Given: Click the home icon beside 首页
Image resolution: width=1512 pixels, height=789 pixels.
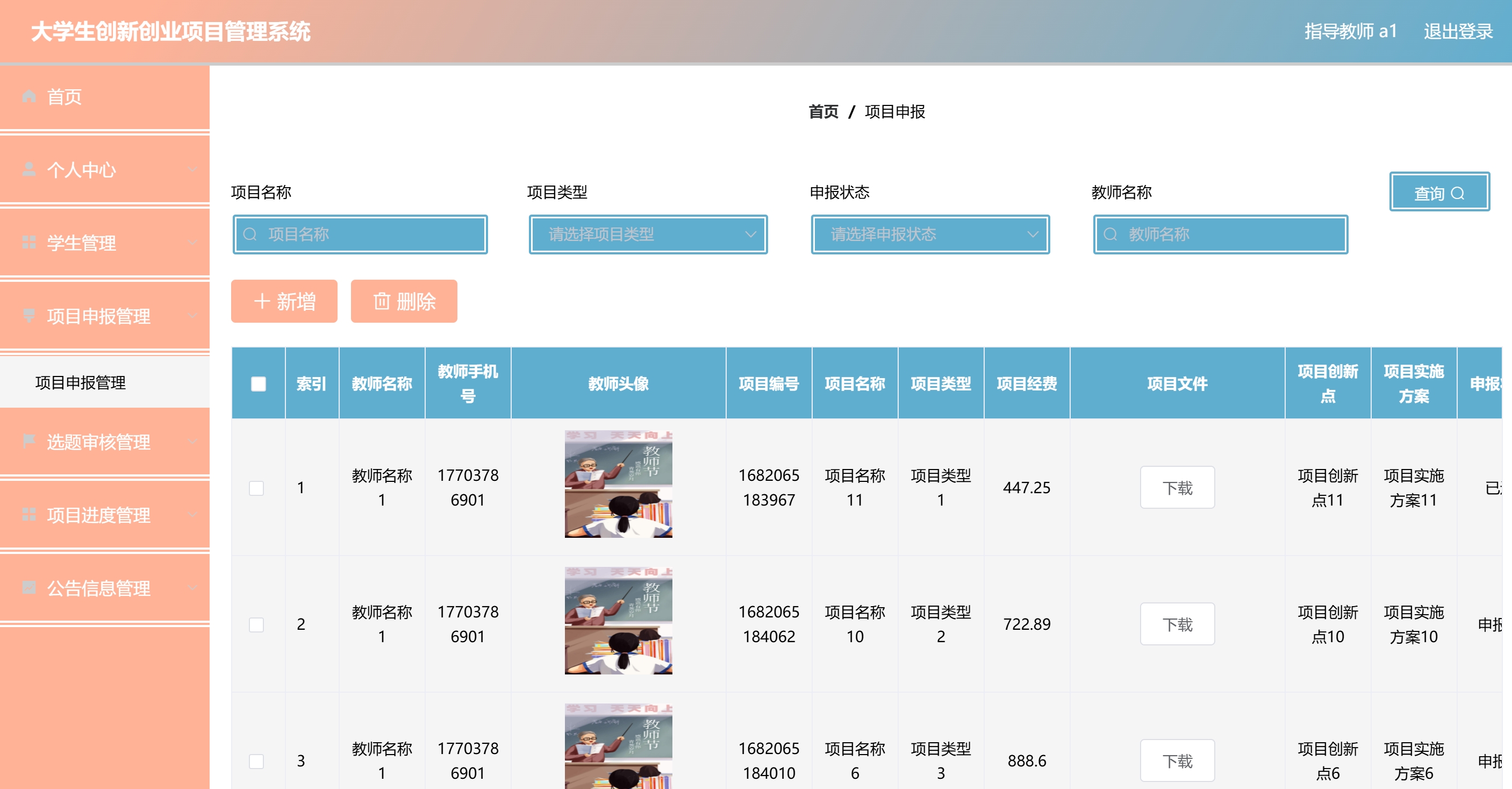Looking at the screenshot, I should point(29,96).
